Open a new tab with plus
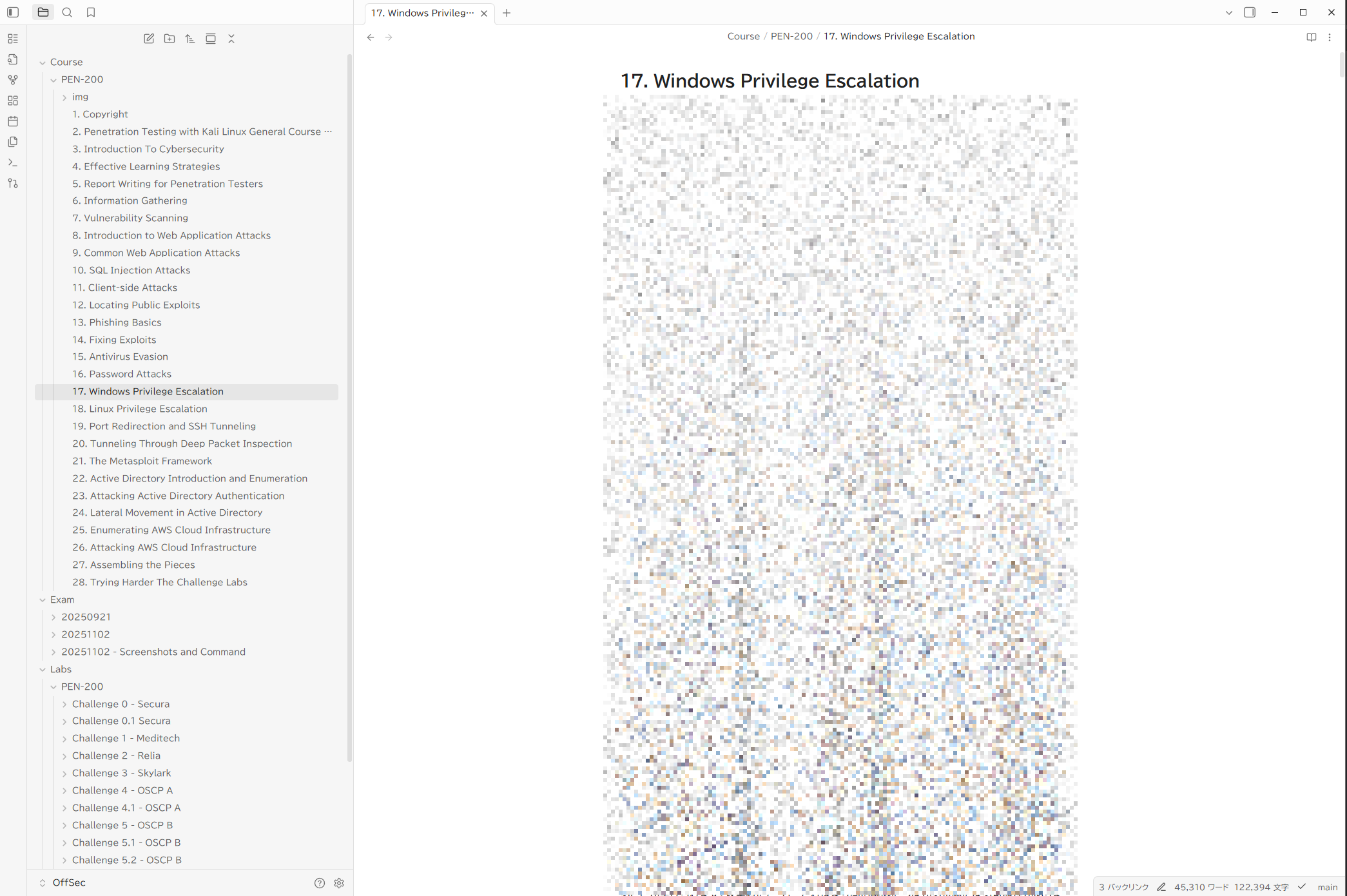The height and width of the screenshot is (896, 1347). [507, 13]
